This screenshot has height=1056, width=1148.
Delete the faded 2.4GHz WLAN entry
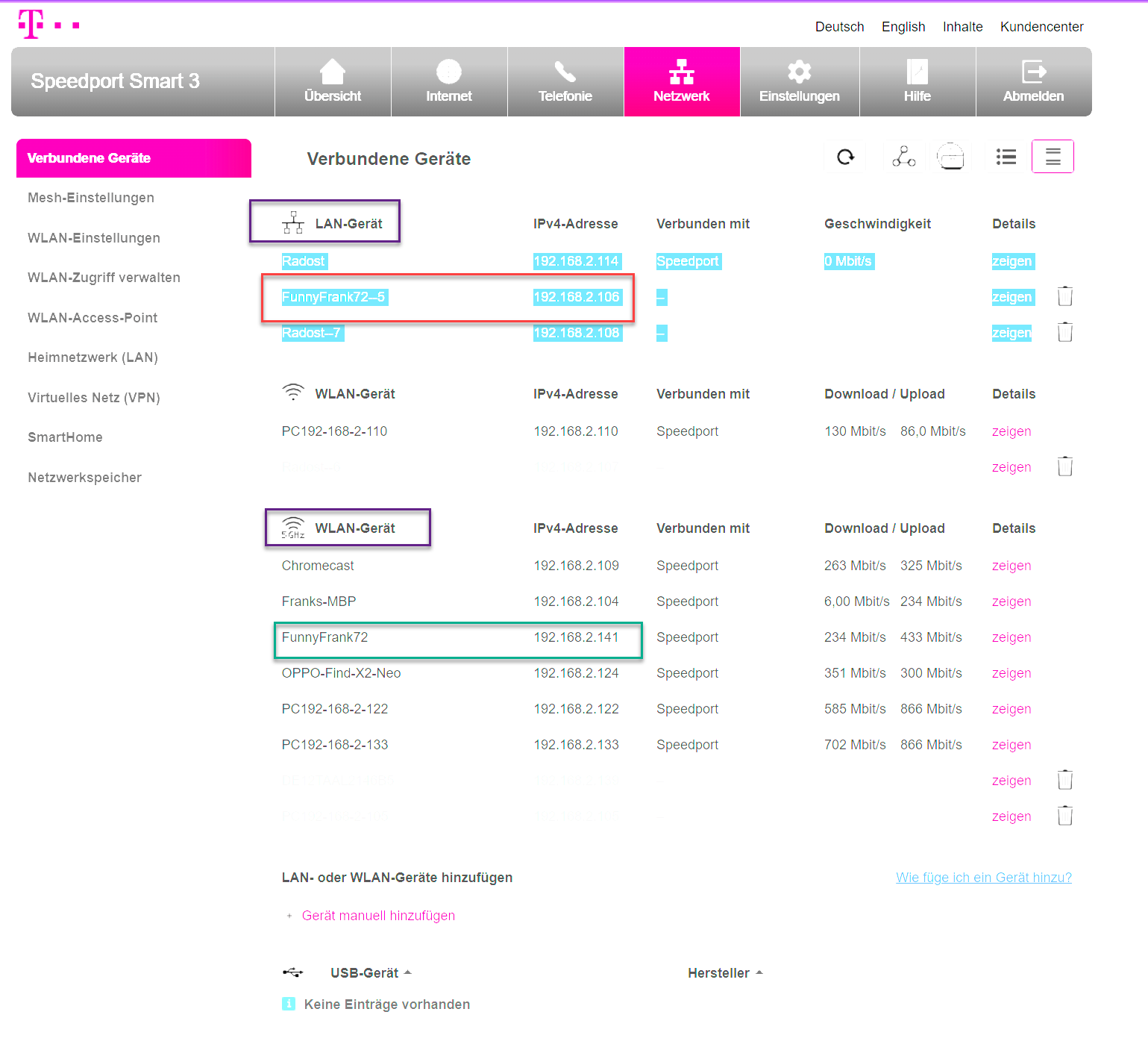tap(1065, 466)
